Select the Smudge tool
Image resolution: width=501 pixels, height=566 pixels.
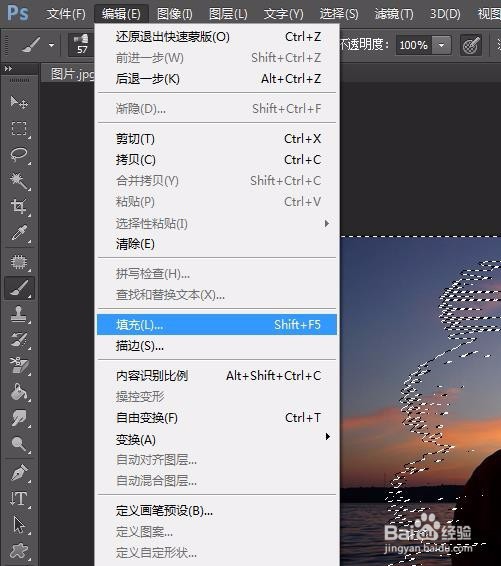[x=19, y=418]
